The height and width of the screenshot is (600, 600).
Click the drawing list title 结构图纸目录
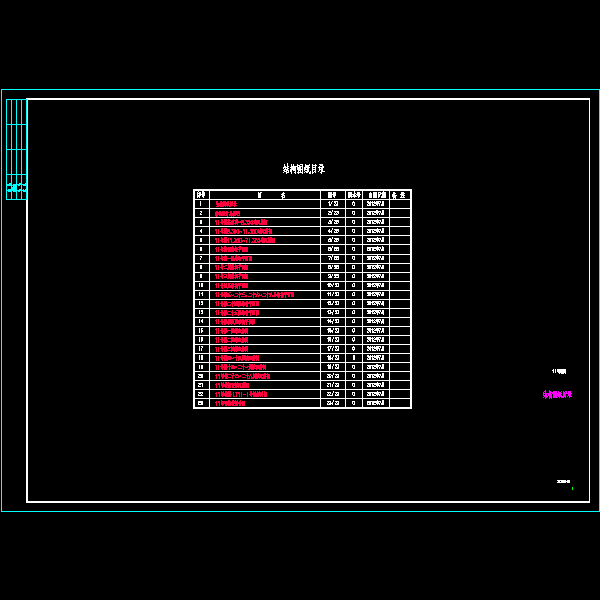(303, 169)
